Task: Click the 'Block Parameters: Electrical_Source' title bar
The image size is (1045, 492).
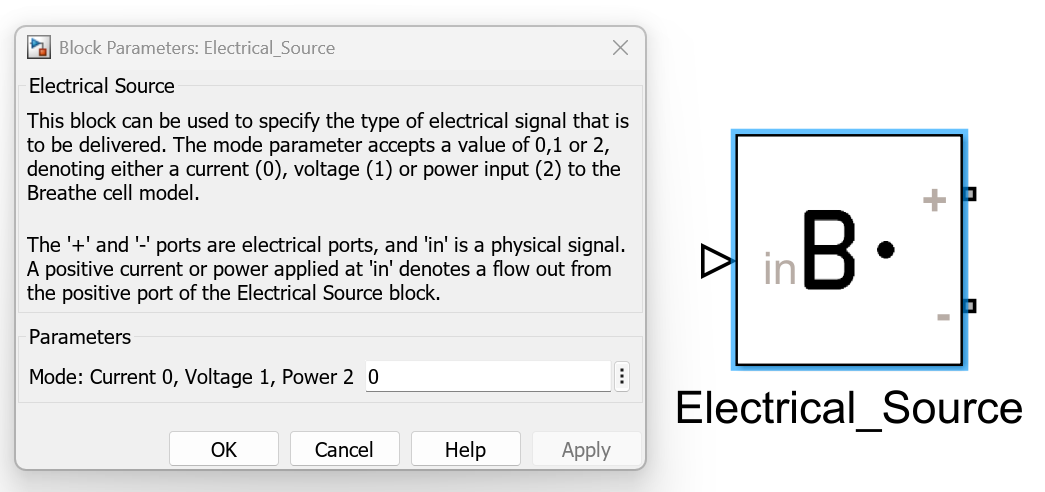Action: pos(197,48)
